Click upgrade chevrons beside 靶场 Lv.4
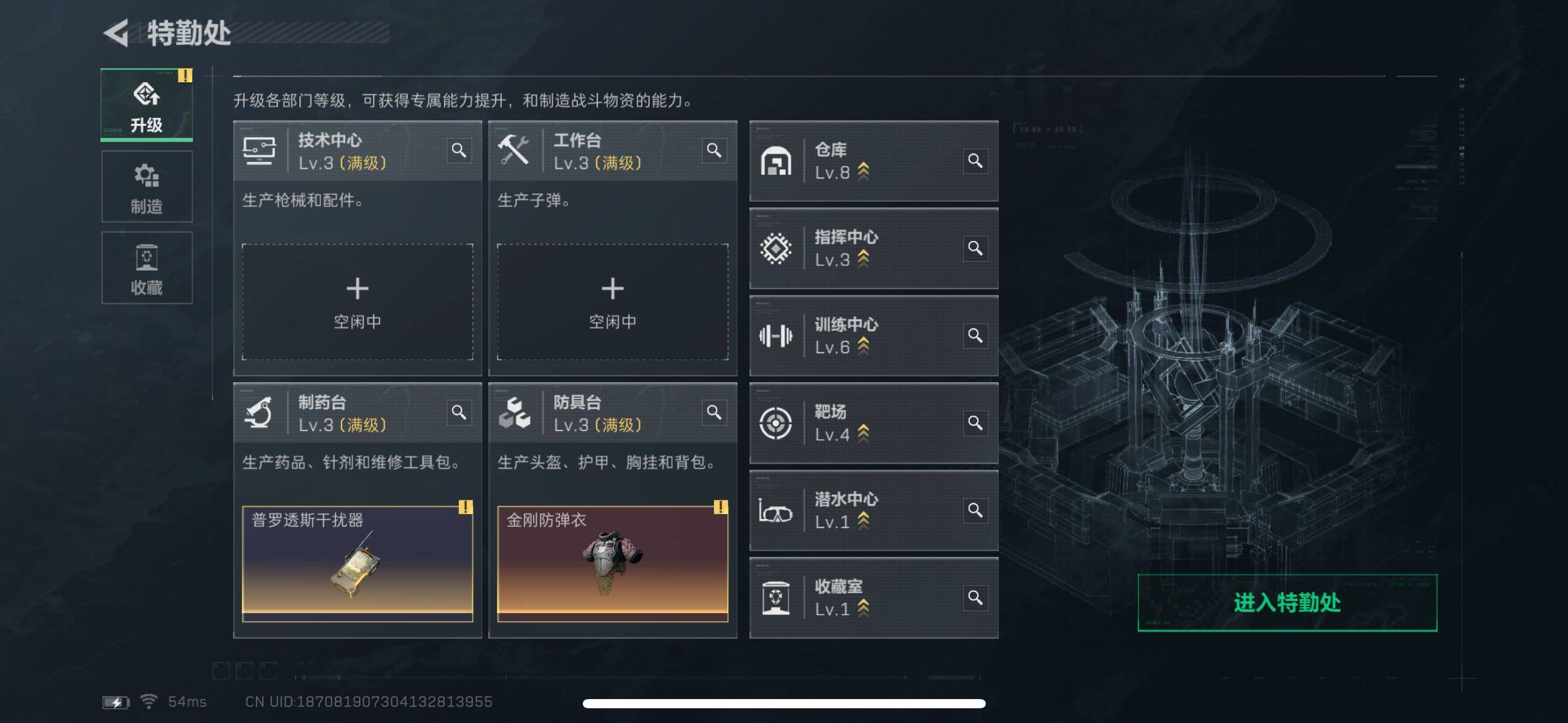 tap(863, 434)
